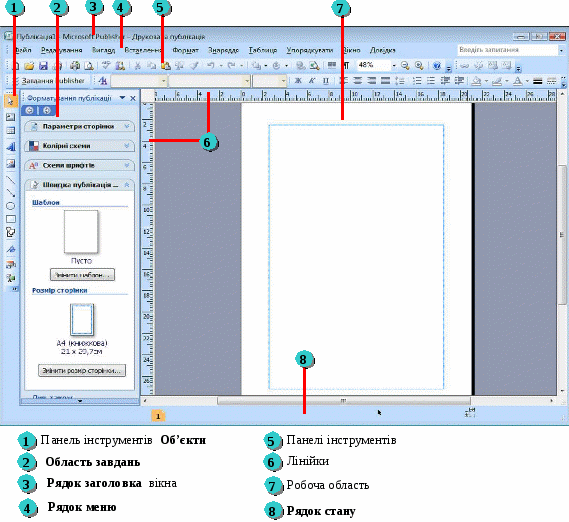This screenshot has width=569, height=522.
Task: Open the Таблиця menu
Action: pyautogui.click(x=262, y=50)
